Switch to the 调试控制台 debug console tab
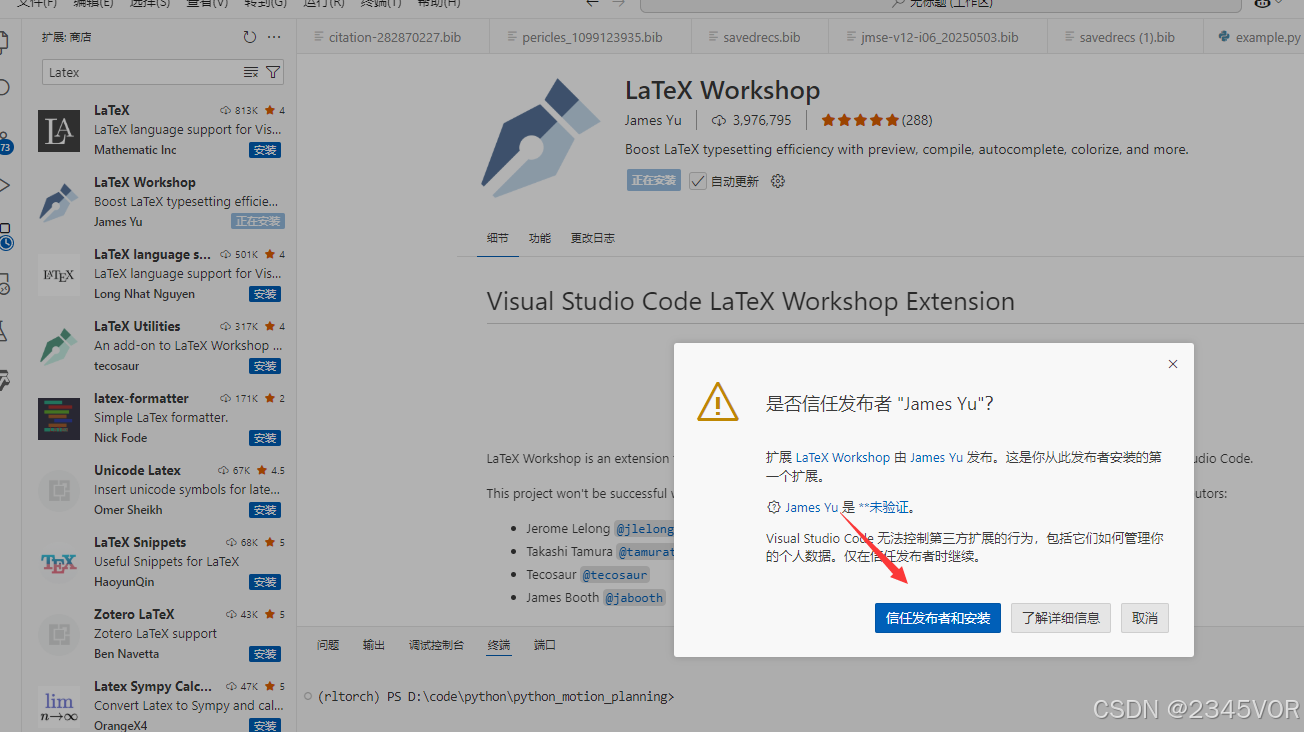The image size is (1304, 732). tap(436, 645)
